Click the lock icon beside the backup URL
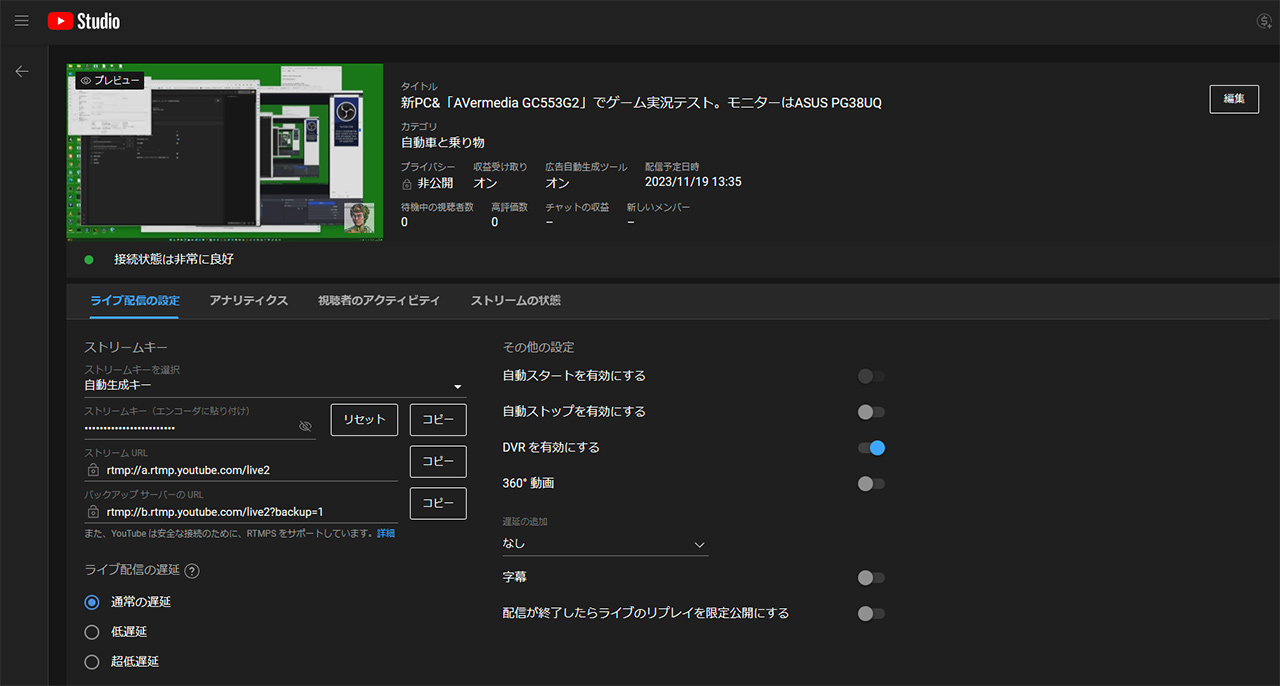 93,512
